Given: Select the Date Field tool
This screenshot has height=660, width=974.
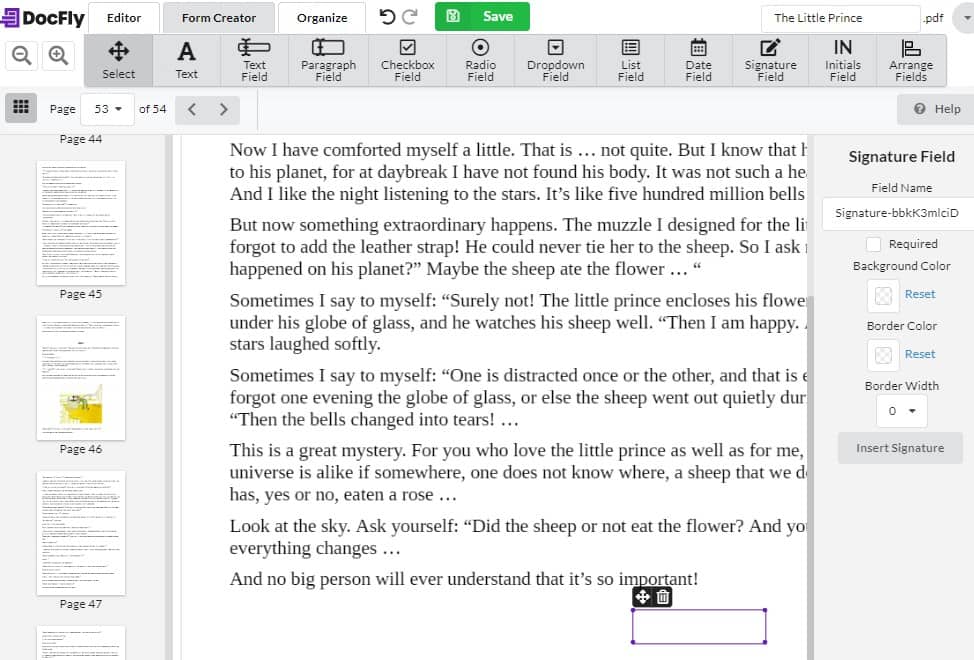Looking at the screenshot, I should click(697, 60).
